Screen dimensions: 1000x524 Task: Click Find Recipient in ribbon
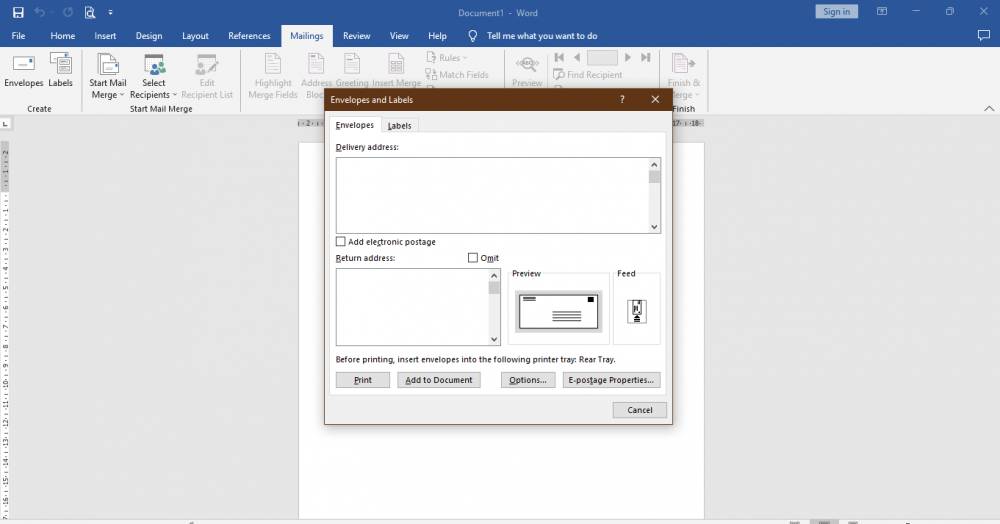587,75
